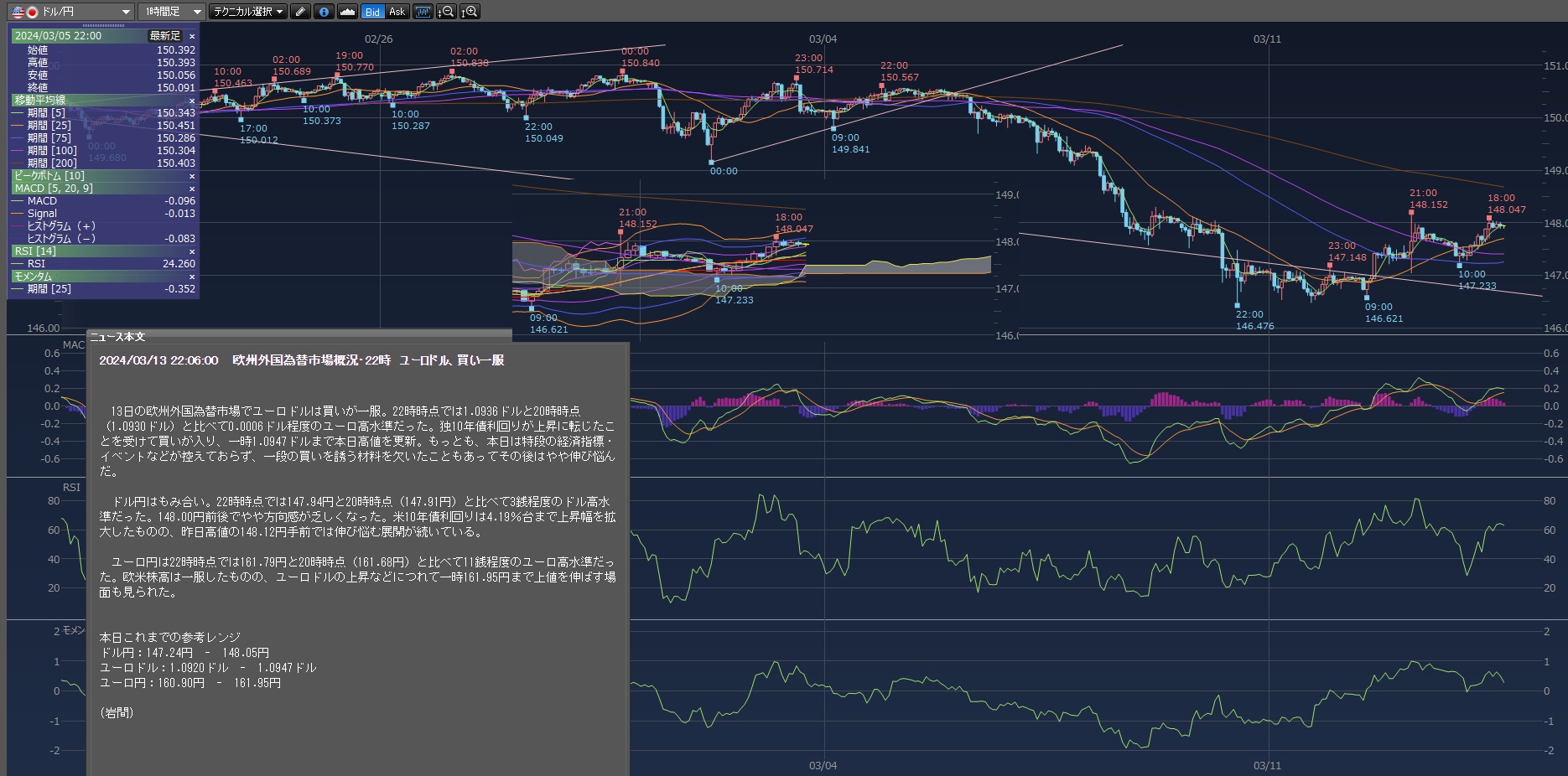Screen dimensions: 1568x776
Task: Click the mountain area chart icon
Action: 347,12
